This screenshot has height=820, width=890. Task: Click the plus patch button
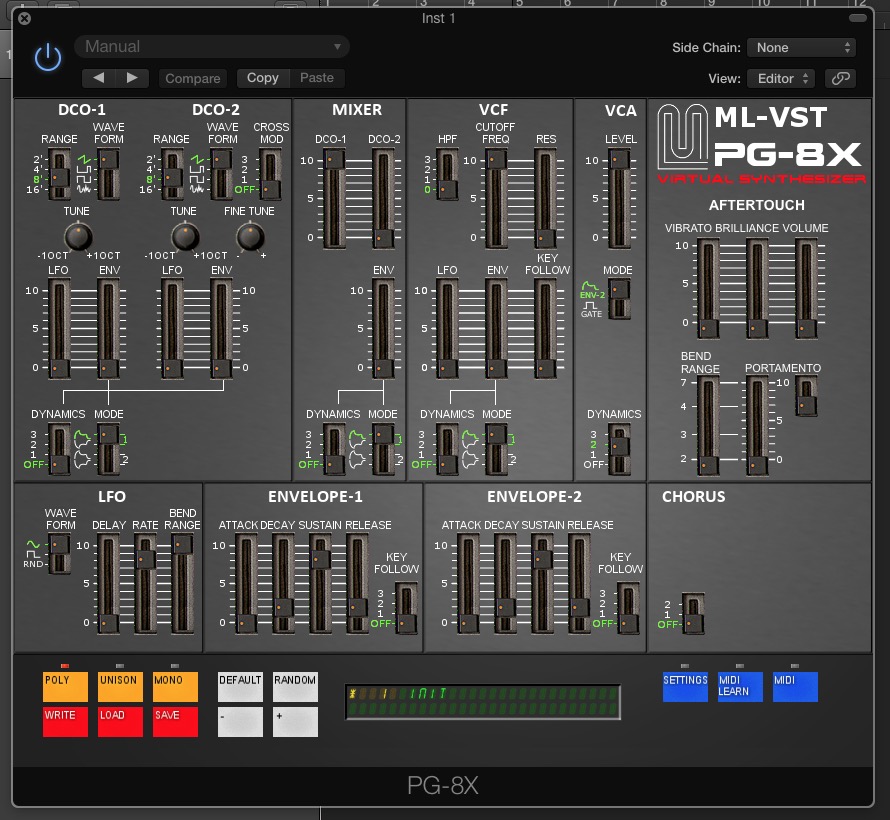295,722
